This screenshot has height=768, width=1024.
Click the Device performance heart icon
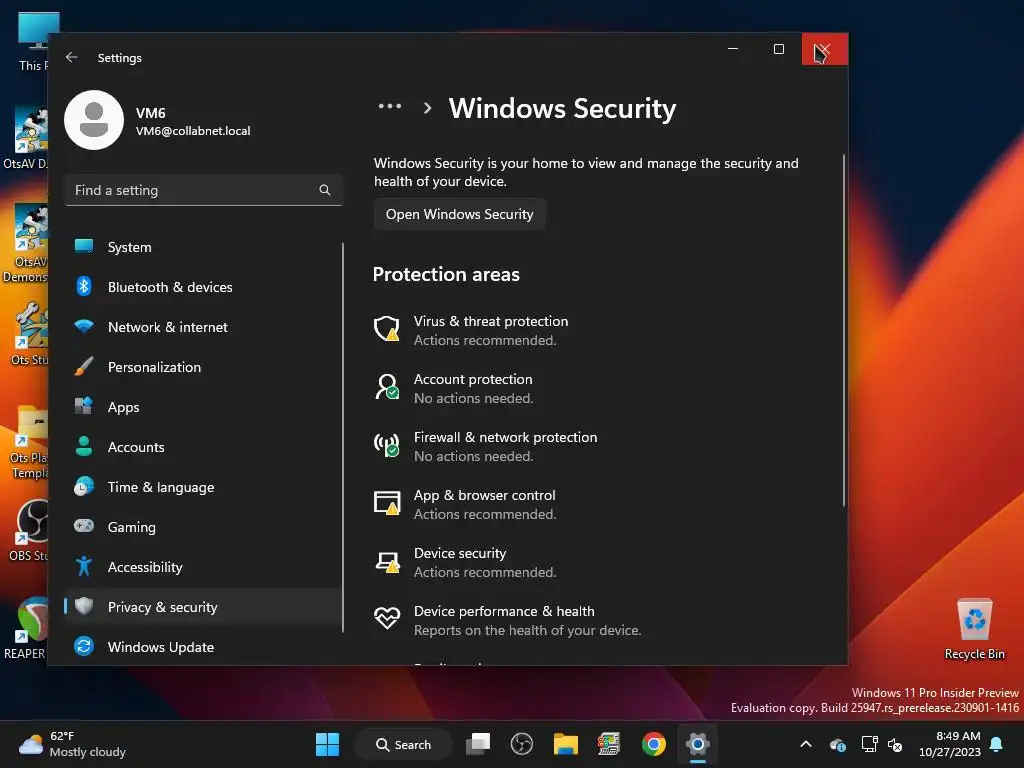387,618
